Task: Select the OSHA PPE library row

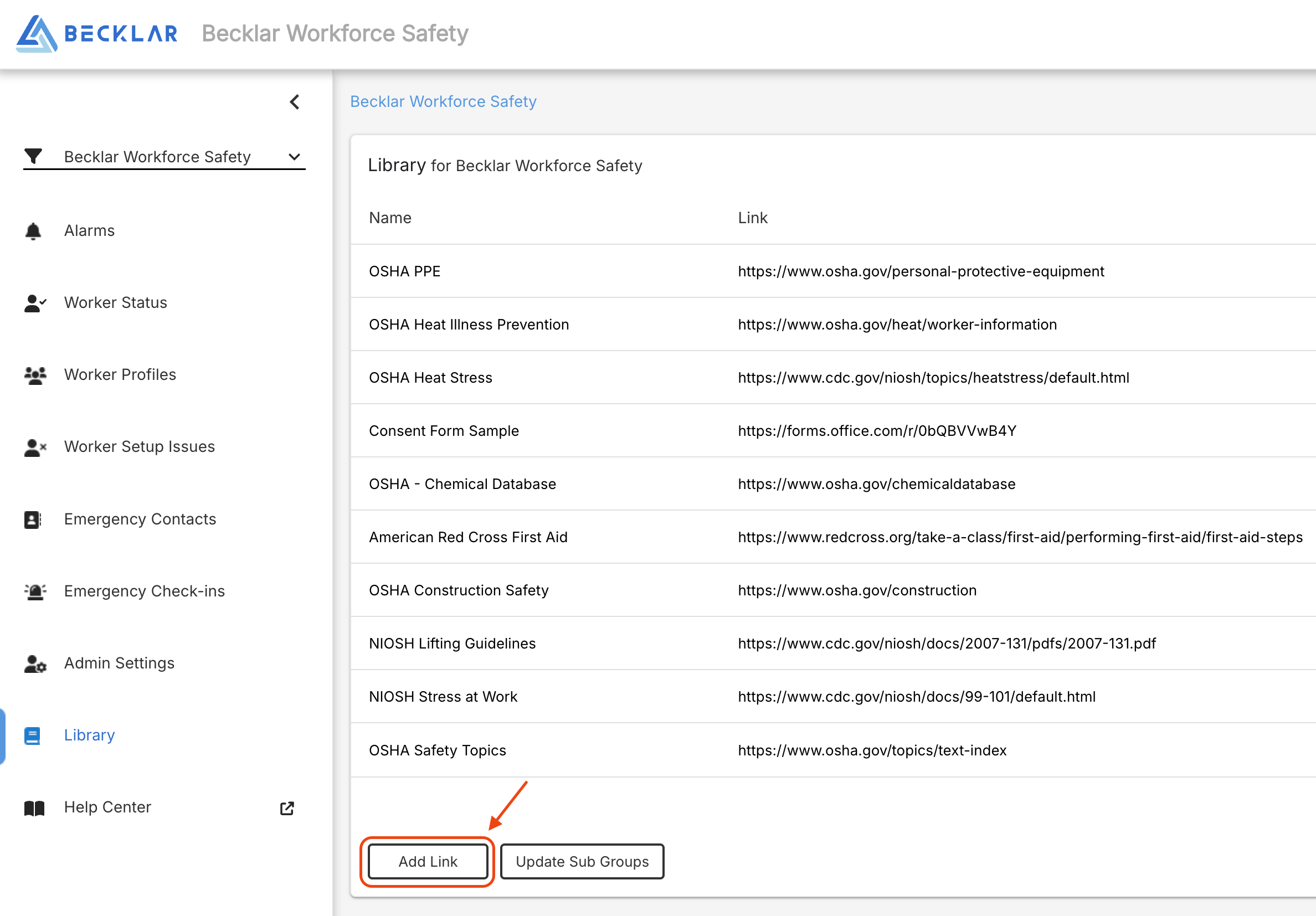Action: (405, 271)
